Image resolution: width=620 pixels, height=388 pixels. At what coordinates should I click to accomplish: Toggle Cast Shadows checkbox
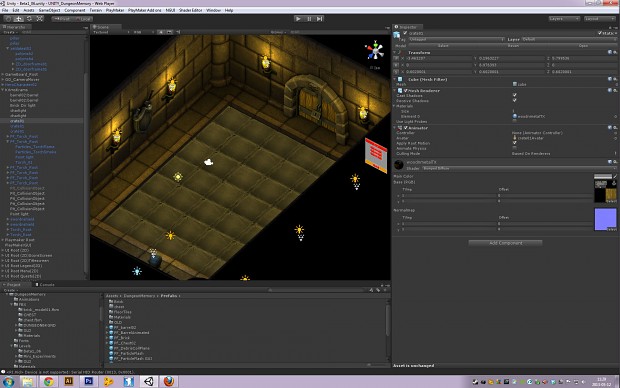[514, 95]
